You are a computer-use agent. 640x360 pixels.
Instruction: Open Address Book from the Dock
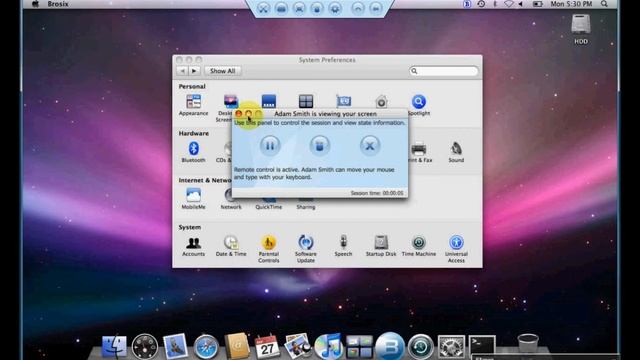[237, 346]
